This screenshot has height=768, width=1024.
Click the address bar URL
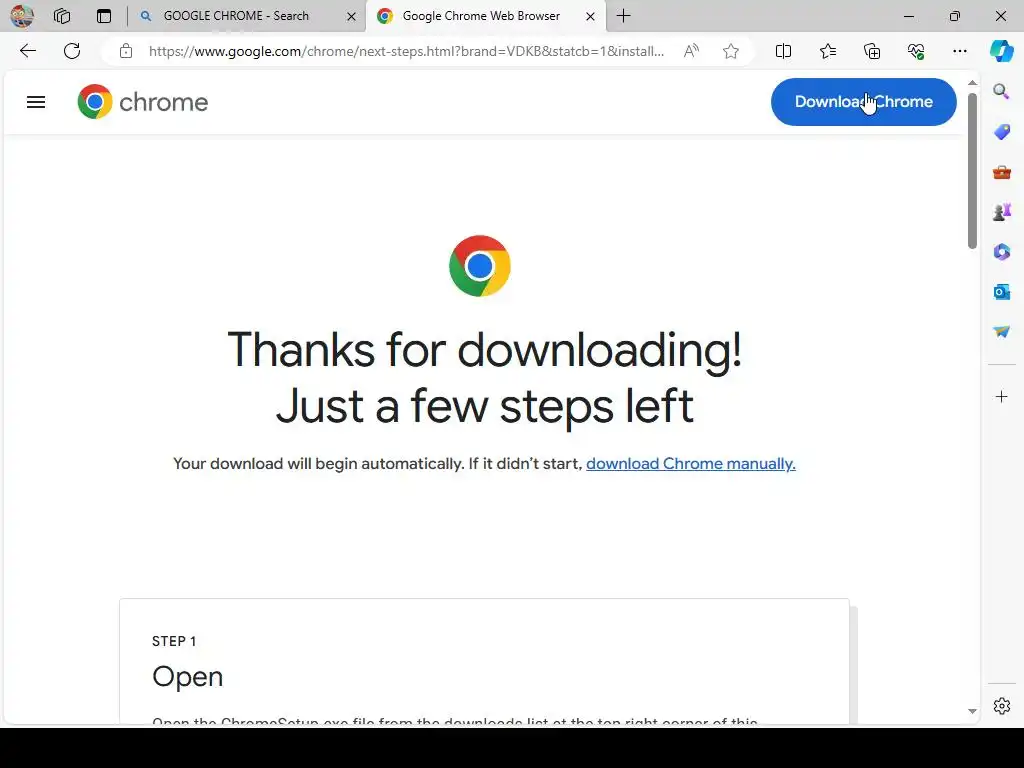(406, 51)
